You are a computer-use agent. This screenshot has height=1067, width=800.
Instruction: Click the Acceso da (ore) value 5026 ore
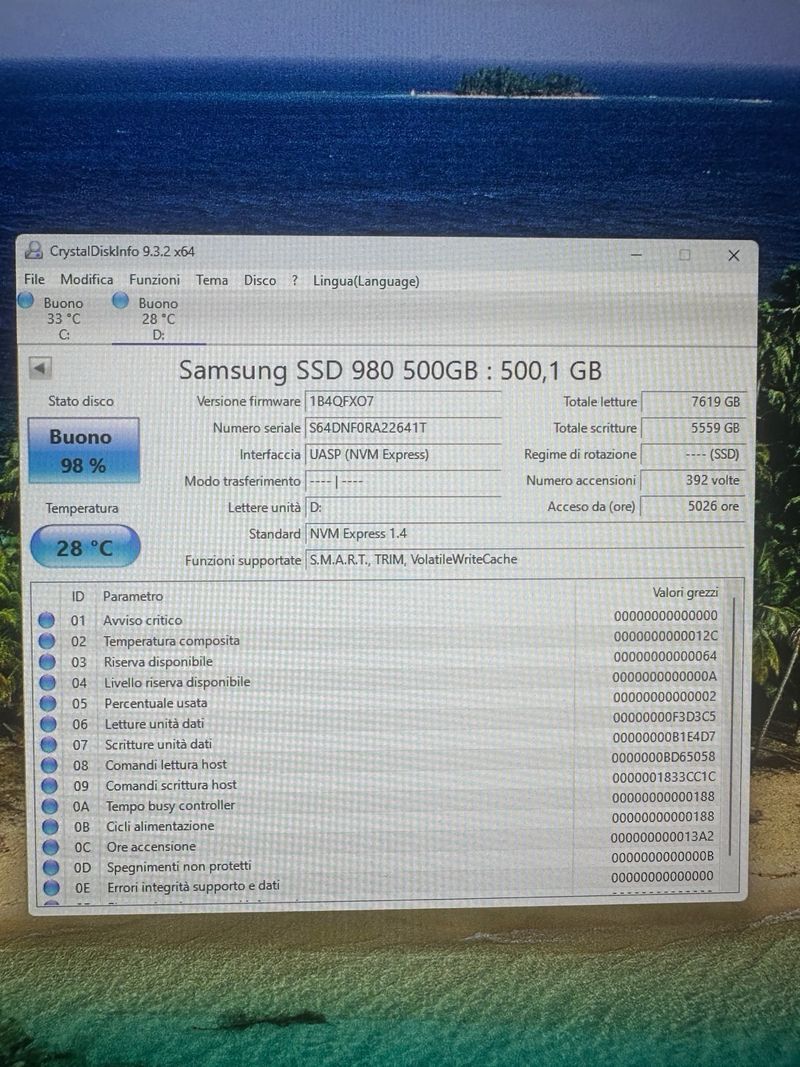coord(693,506)
